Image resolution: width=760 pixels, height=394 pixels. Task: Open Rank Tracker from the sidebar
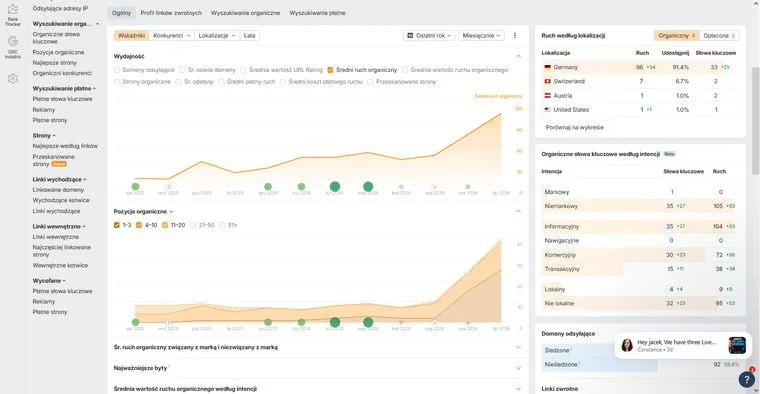pyautogui.click(x=13, y=15)
